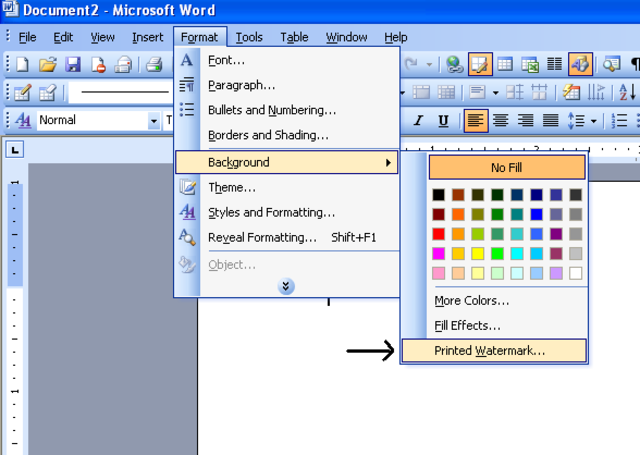Toggle the Tables and Borders toolbar icon

(x=480, y=64)
